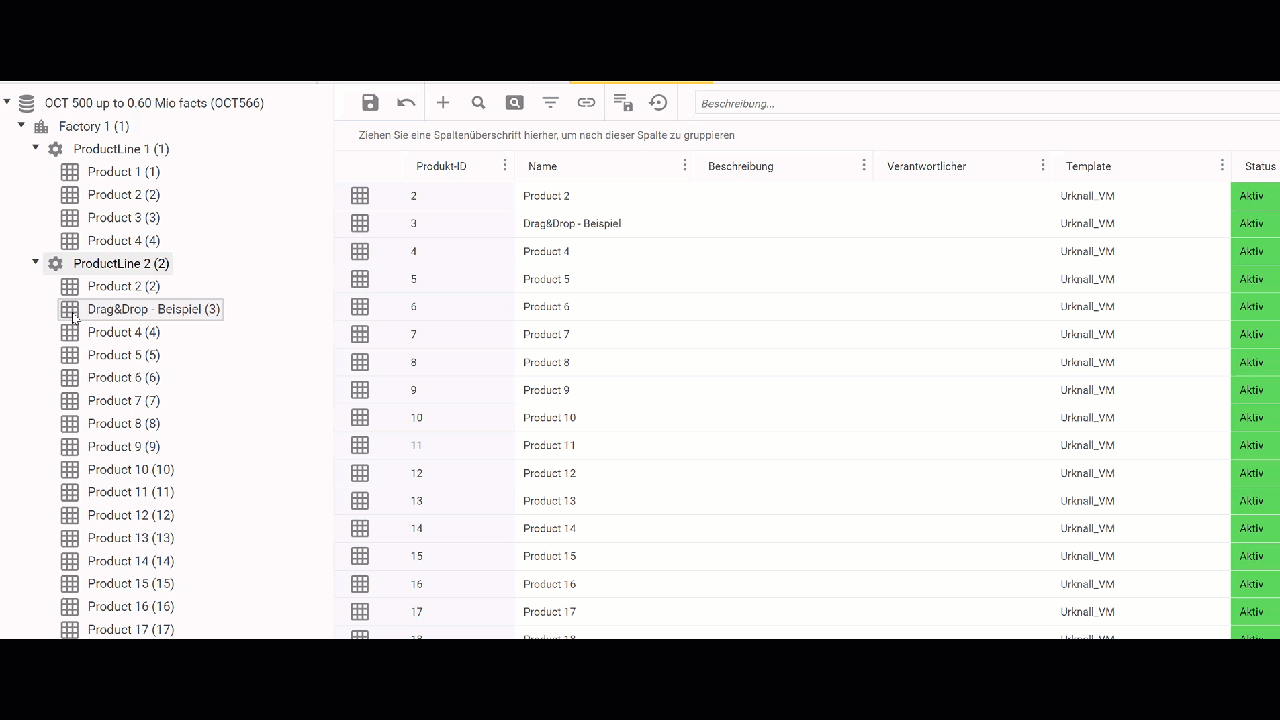Select the Drag&Drop - Beispiel tree item
Screen dimensions: 1280x720
coord(154,309)
